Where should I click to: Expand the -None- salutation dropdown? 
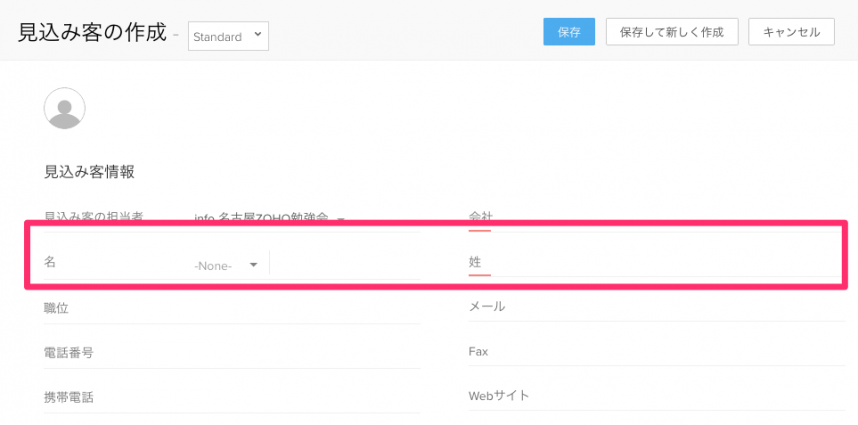(x=226, y=265)
